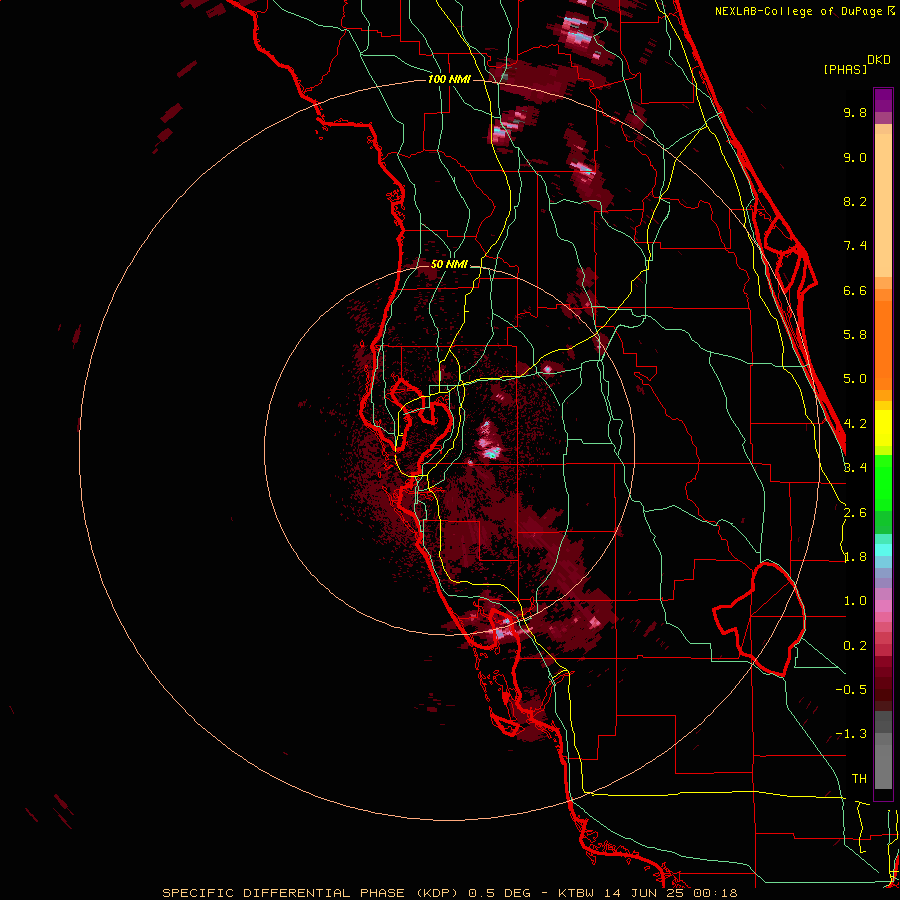Click the 6.6 value on the color scale
Viewport: 900px width, 900px height.
tap(855, 290)
